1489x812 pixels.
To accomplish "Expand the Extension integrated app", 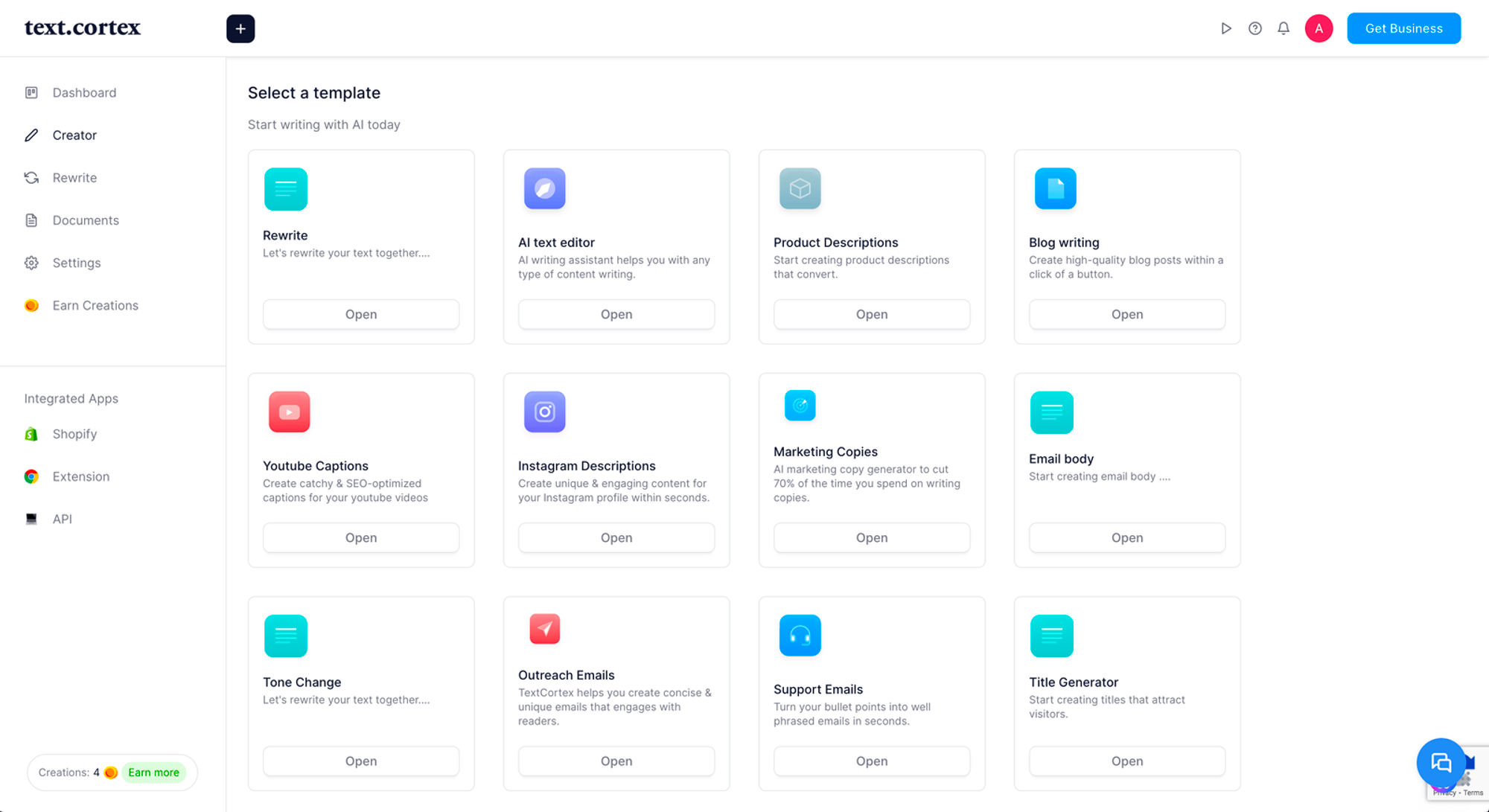I will point(80,476).
